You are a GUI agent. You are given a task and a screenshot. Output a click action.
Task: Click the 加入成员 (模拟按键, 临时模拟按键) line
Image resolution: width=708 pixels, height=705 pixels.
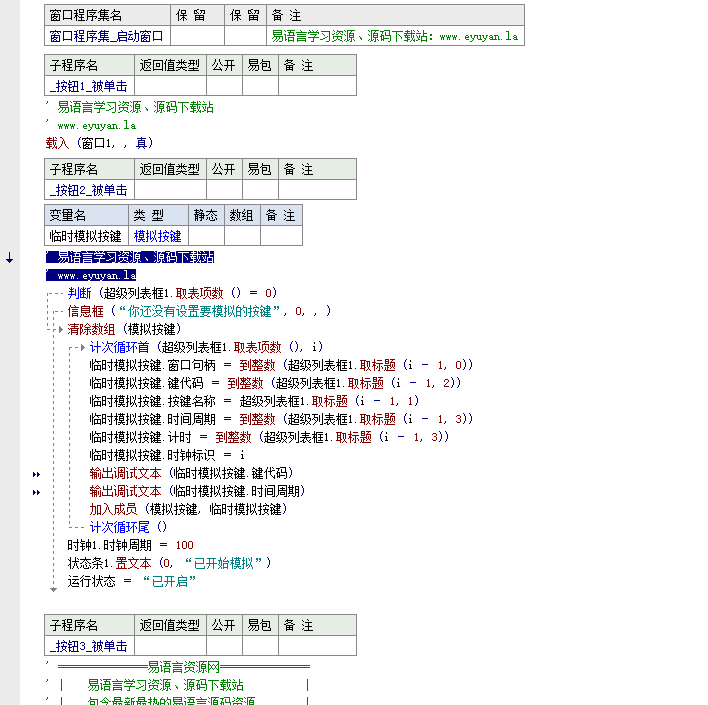pos(188,509)
